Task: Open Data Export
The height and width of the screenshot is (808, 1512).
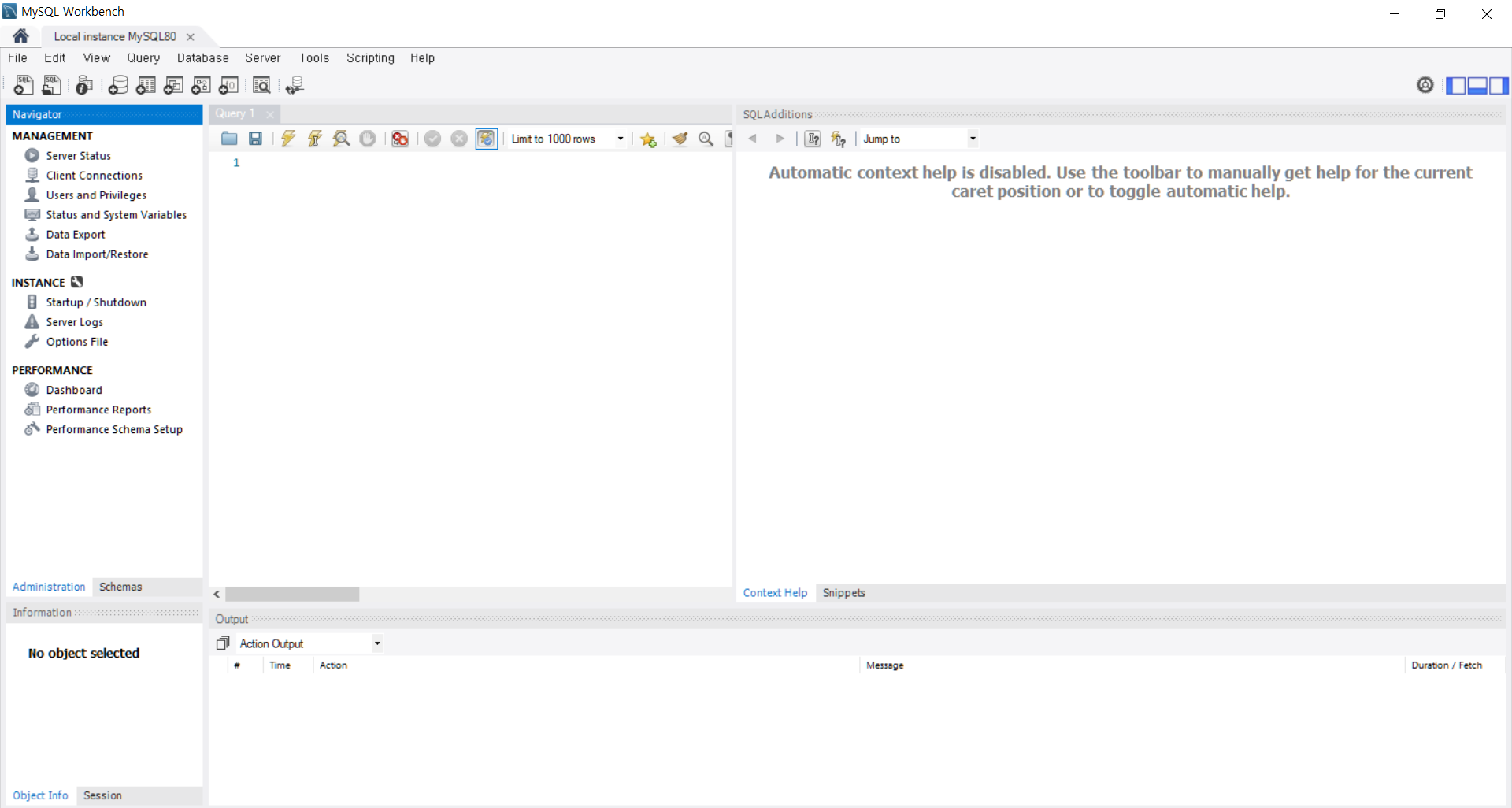Action: coord(76,235)
